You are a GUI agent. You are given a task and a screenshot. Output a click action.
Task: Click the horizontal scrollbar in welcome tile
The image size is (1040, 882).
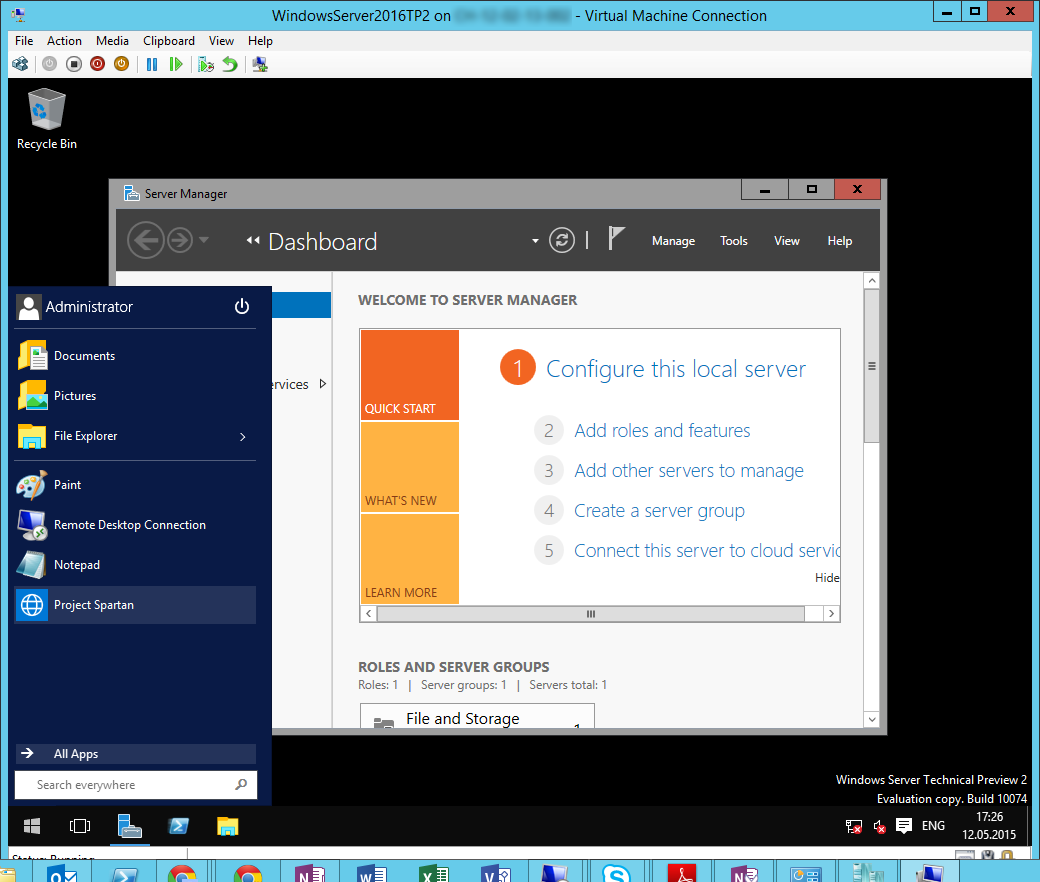590,614
